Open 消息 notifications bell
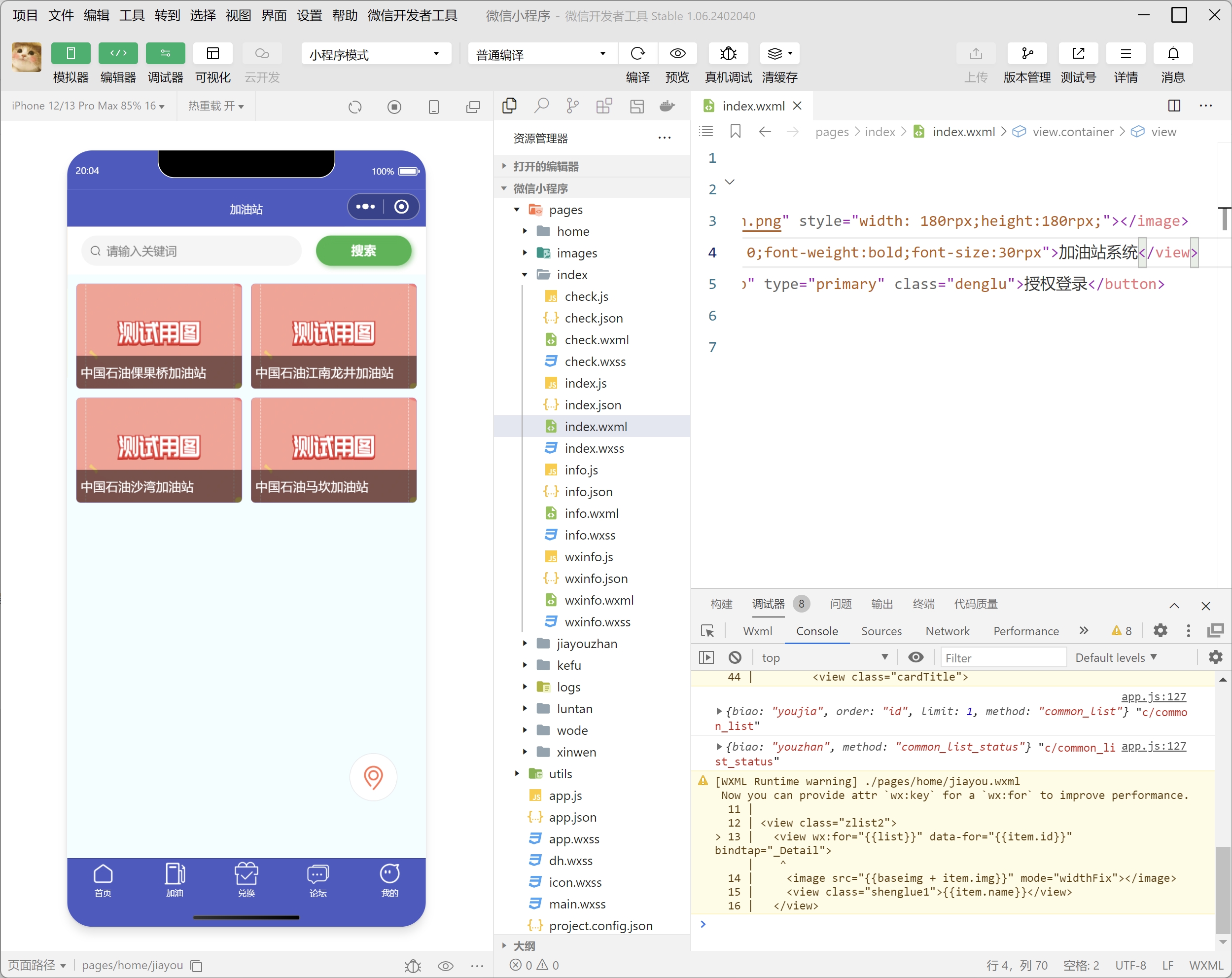This screenshot has height=978, width=1232. click(1172, 54)
